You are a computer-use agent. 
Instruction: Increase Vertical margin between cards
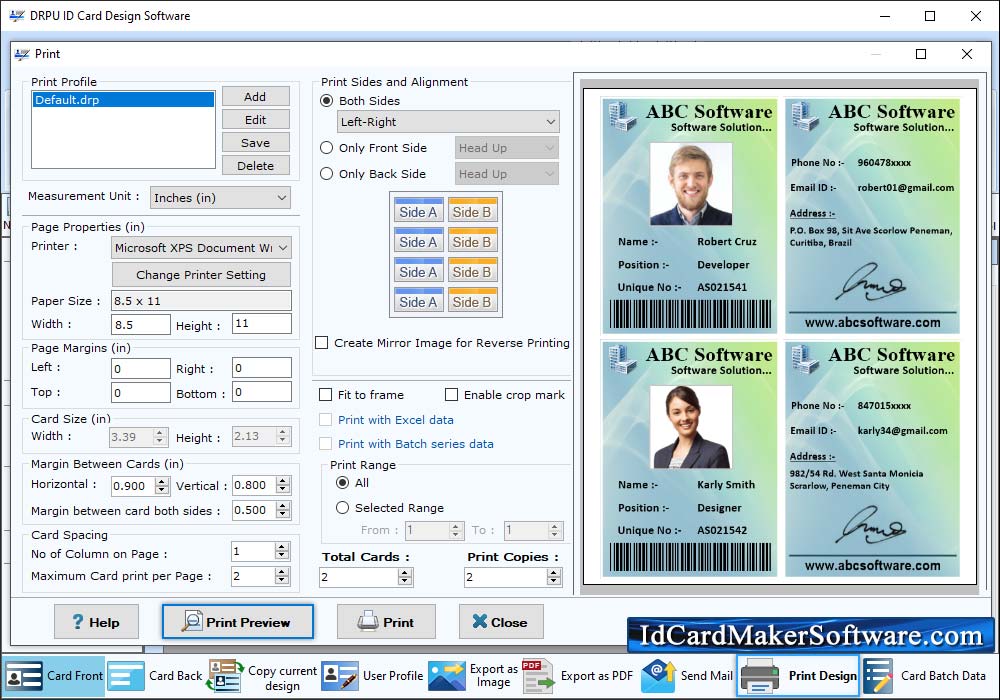click(283, 481)
